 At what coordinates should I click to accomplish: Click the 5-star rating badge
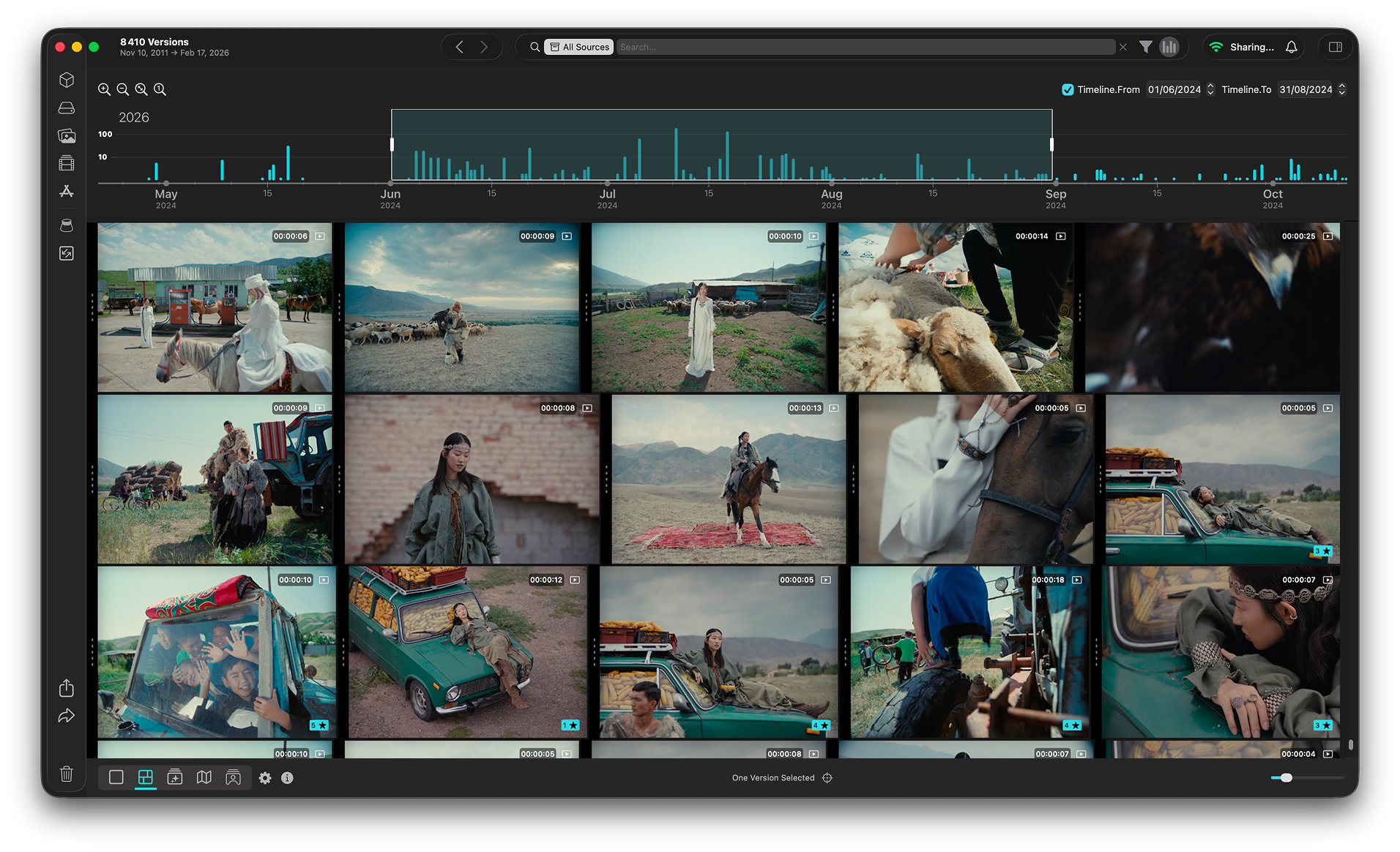pos(319,725)
